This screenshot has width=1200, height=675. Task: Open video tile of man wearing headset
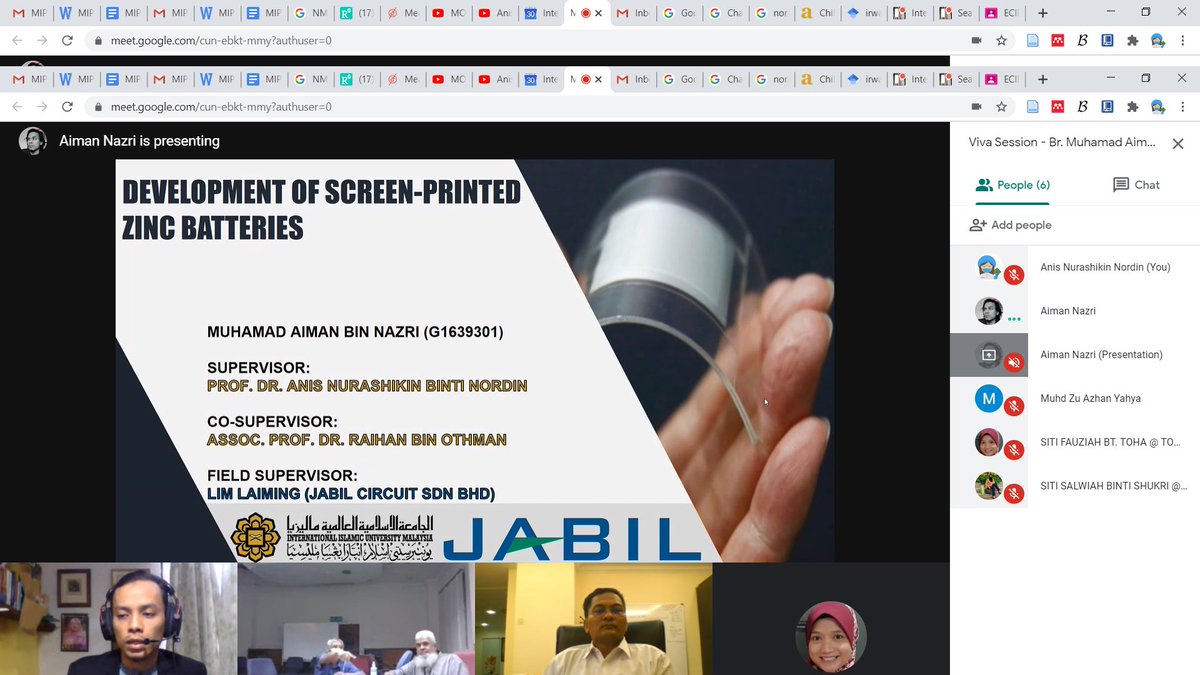pos(118,618)
